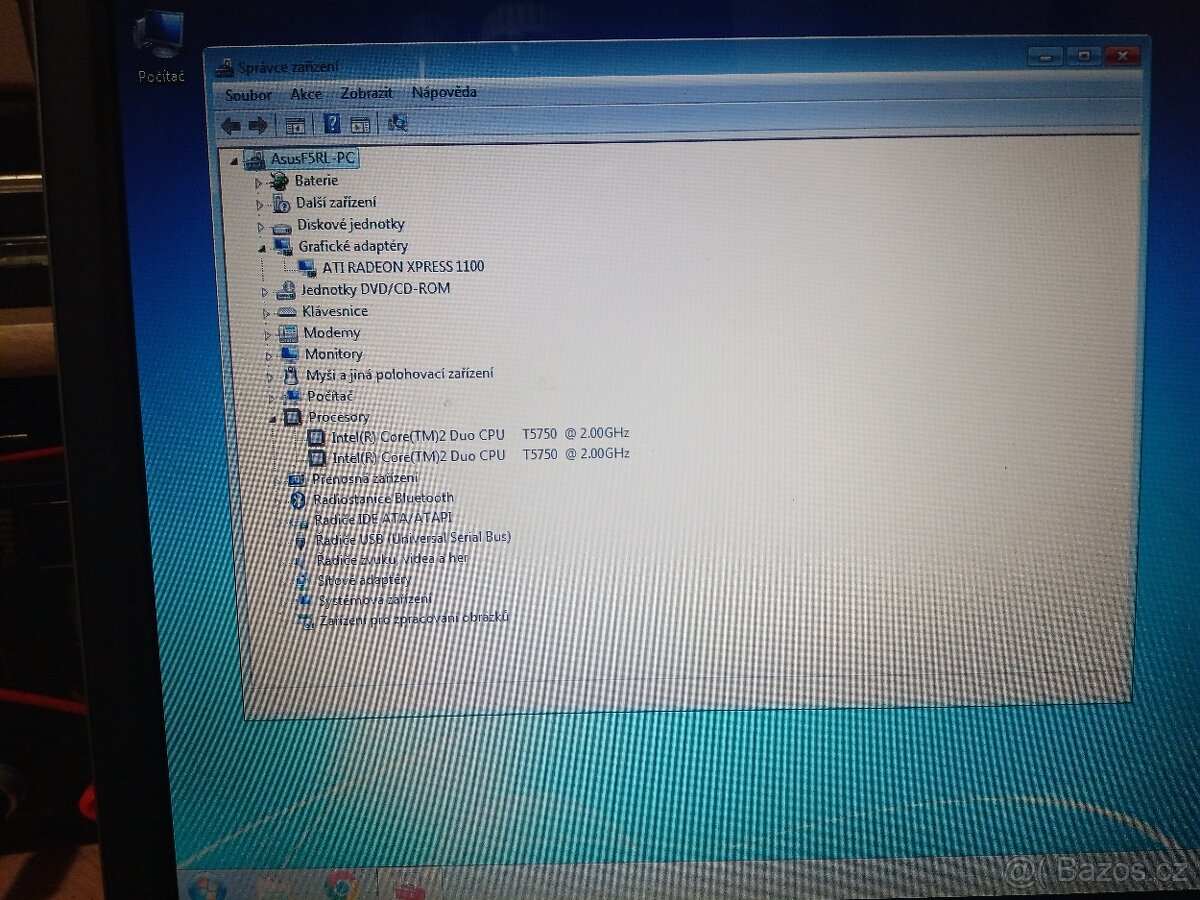The height and width of the screenshot is (900, 1200).
Task: Expand the Jednotky DVD/CD-ROM node arrow
Action: click(265, 292)
